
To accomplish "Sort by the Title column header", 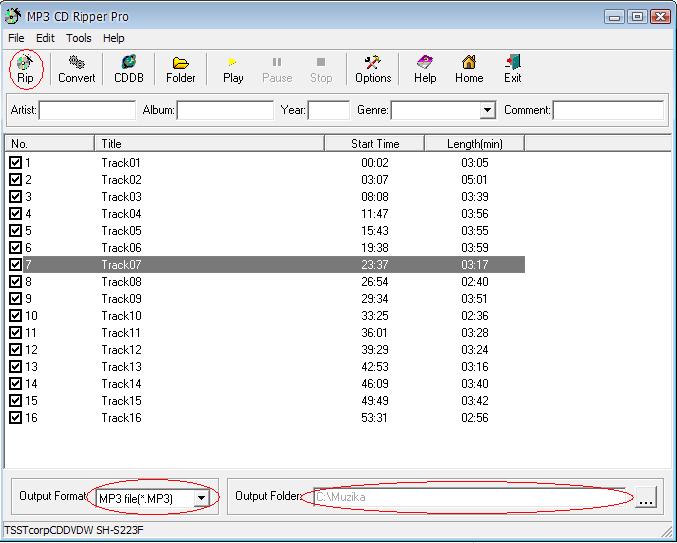I will (x=209, y=144).
